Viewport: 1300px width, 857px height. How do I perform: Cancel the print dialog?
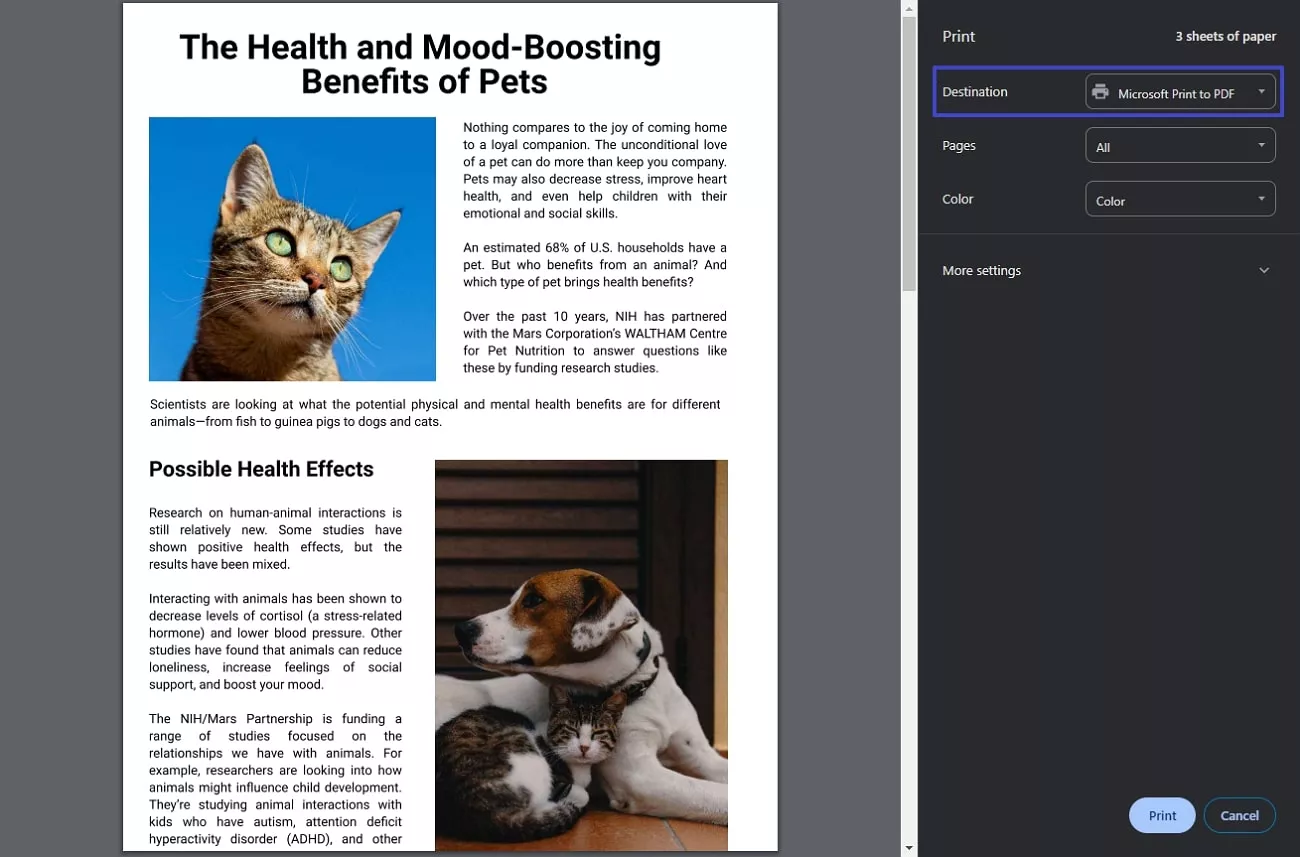1239,815
